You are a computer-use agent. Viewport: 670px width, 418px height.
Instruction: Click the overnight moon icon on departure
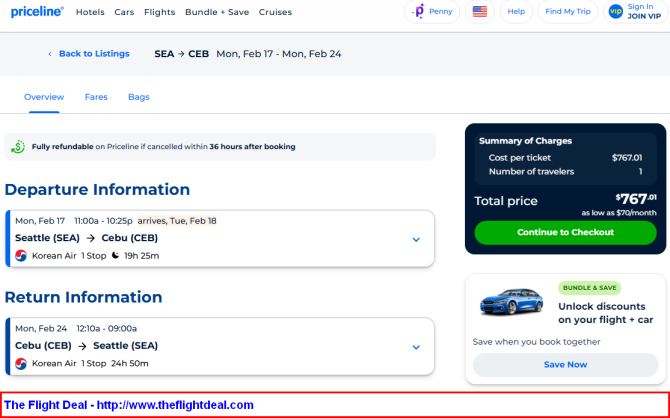click(x=115, y=255)
